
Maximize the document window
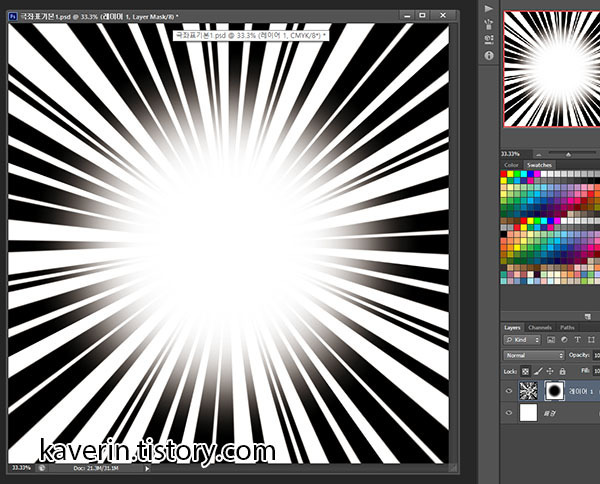[422, 16]
